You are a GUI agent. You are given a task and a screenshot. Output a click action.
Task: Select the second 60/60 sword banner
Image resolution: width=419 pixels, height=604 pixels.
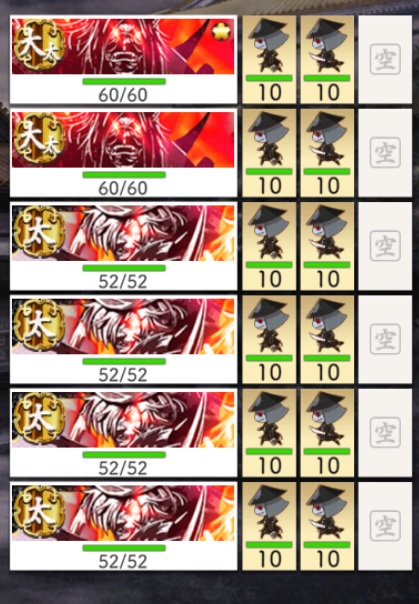(123, 153)
